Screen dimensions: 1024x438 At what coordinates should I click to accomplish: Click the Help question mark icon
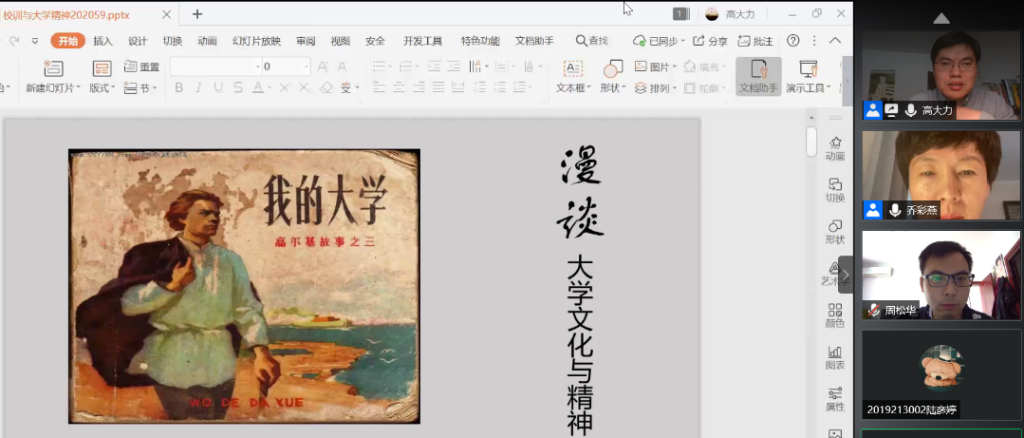coord(793,41)
